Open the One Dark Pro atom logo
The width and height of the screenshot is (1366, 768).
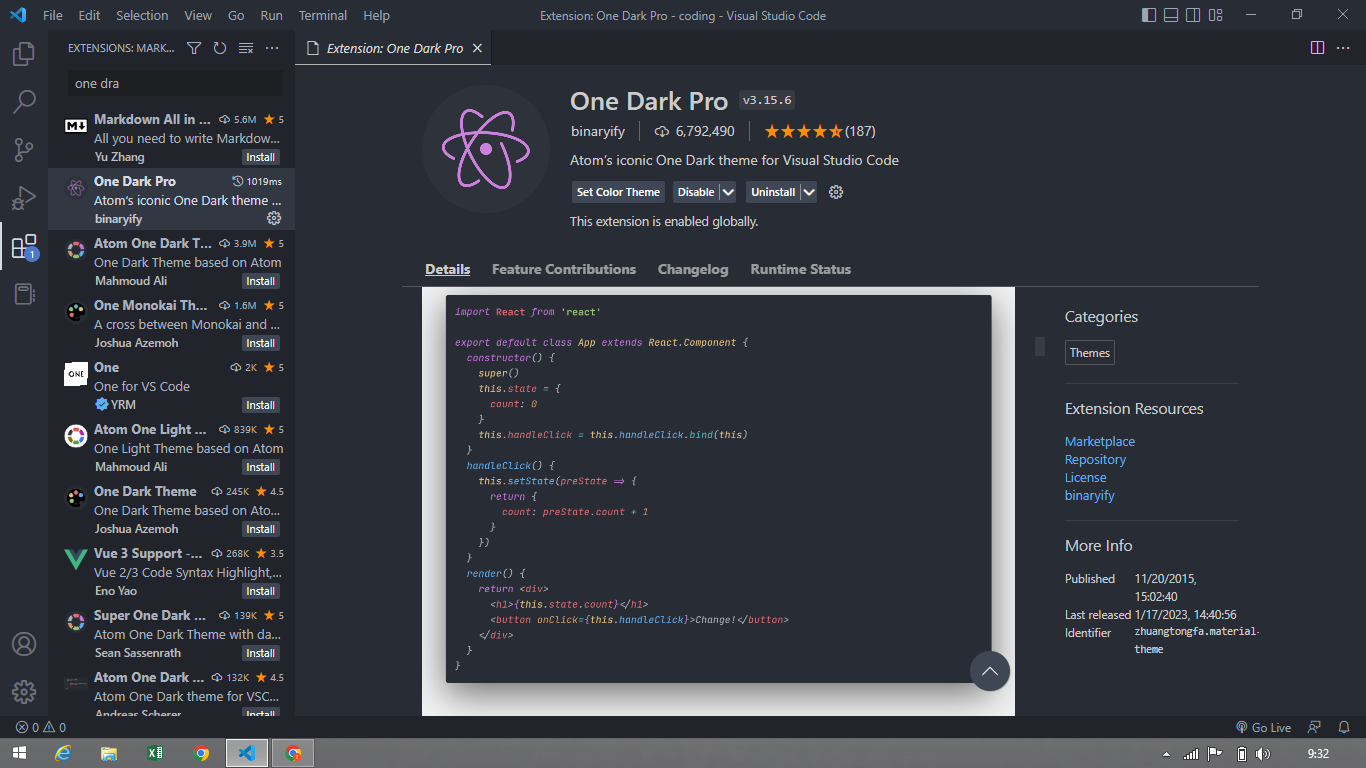486,149
